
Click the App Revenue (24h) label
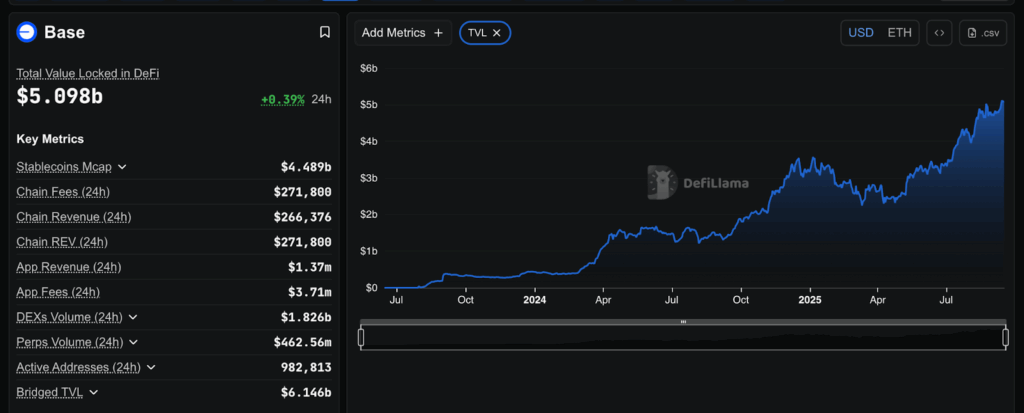(68, 267)
